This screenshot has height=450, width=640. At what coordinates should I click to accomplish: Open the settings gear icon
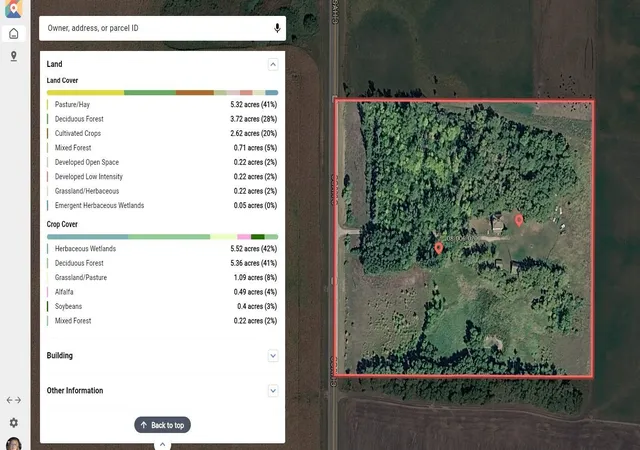point(14,423)
